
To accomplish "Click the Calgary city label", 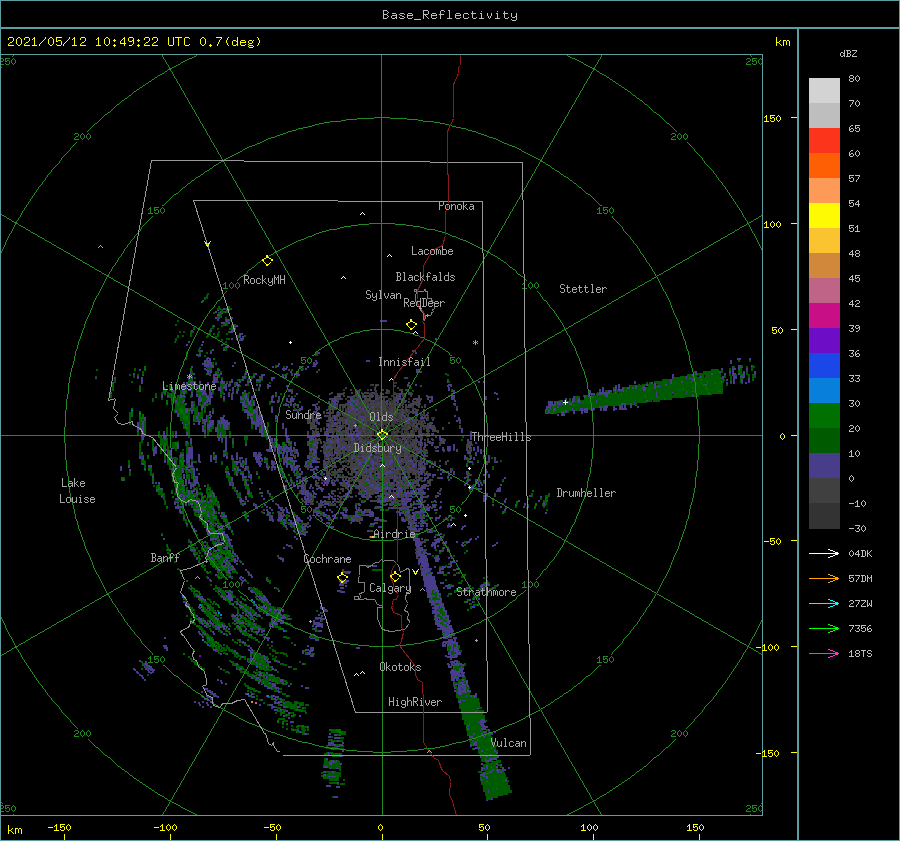I will 390,588.
